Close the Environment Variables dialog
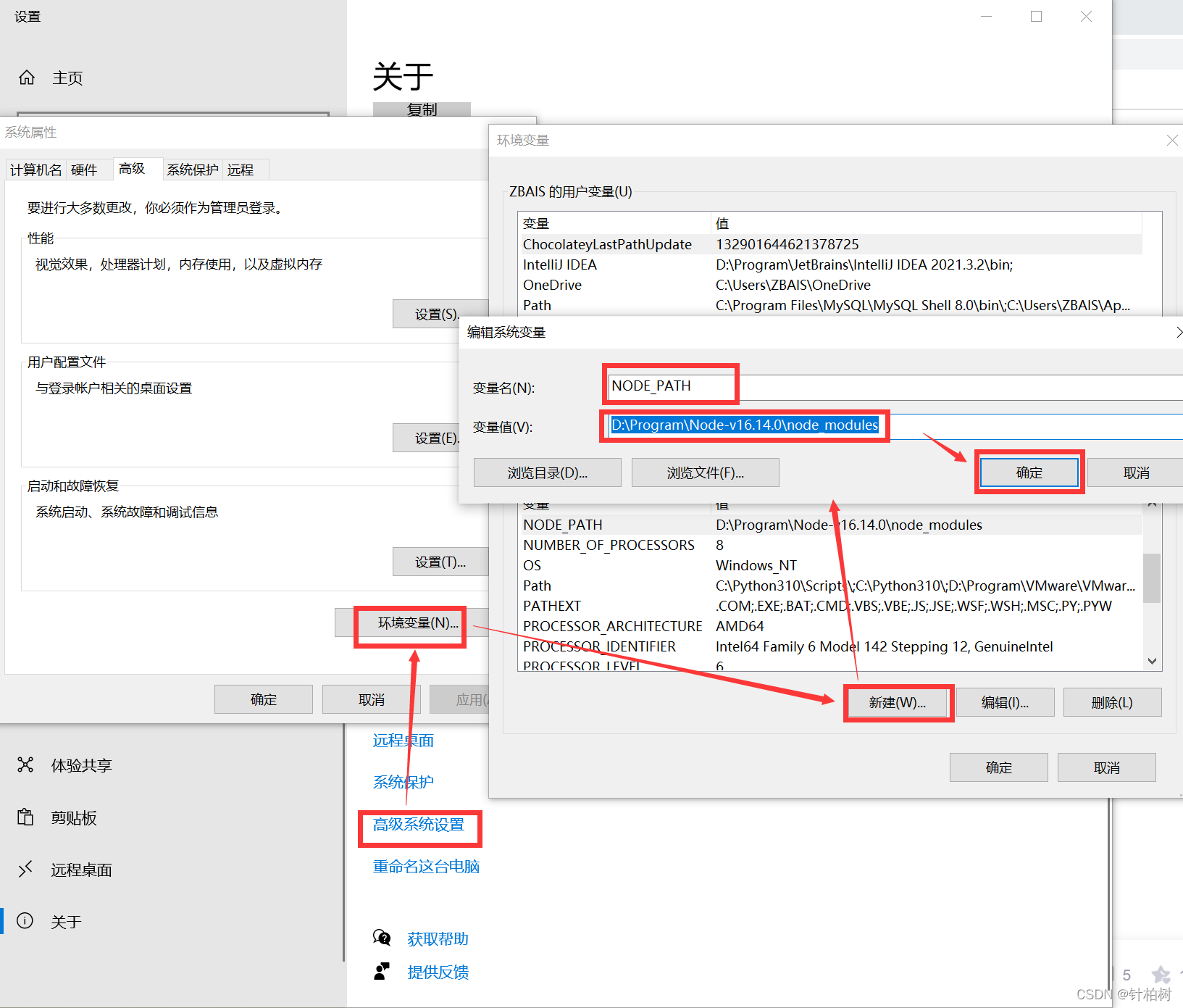 coord(1171,140)
